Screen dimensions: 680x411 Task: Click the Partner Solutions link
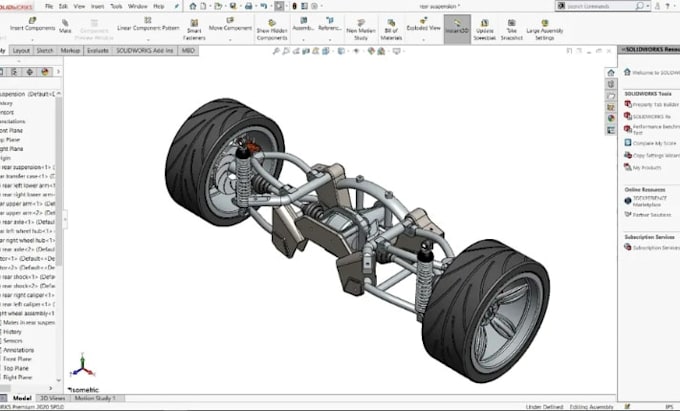(x=647, y=215)
